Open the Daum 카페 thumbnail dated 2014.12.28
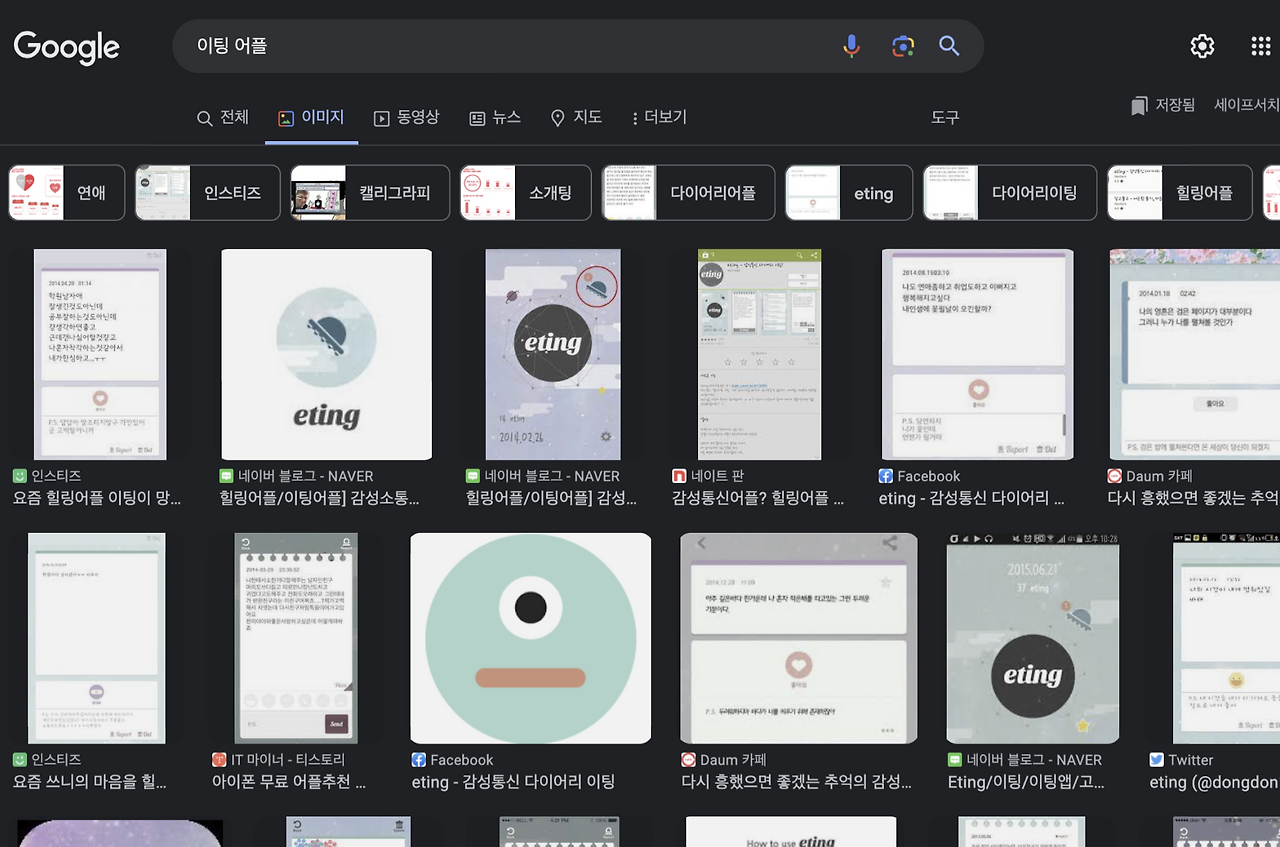1280x847 pixels. [x=799, y=638]
